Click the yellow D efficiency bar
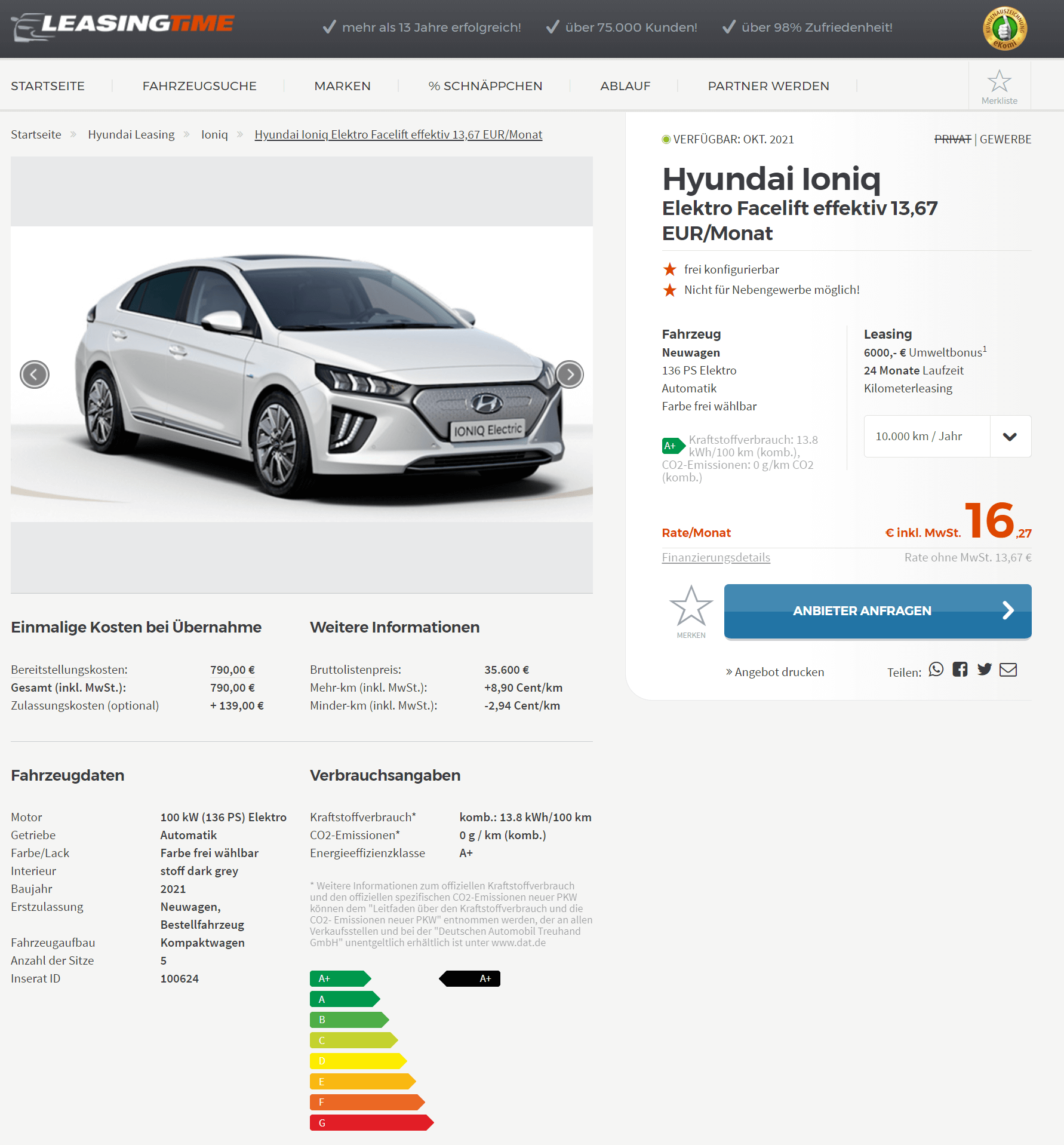This screenshot has width=1064, height=1145. tap(358, 1061)
